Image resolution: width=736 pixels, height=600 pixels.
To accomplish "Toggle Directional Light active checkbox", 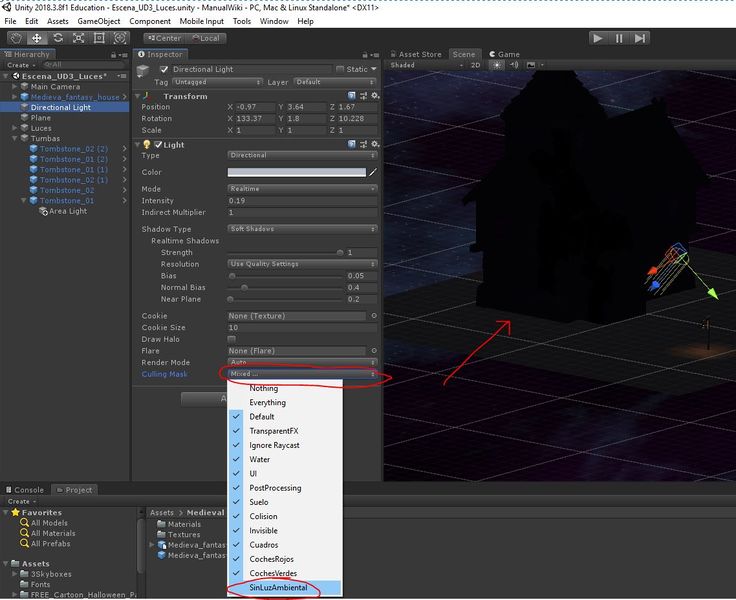I will point(164,69).
